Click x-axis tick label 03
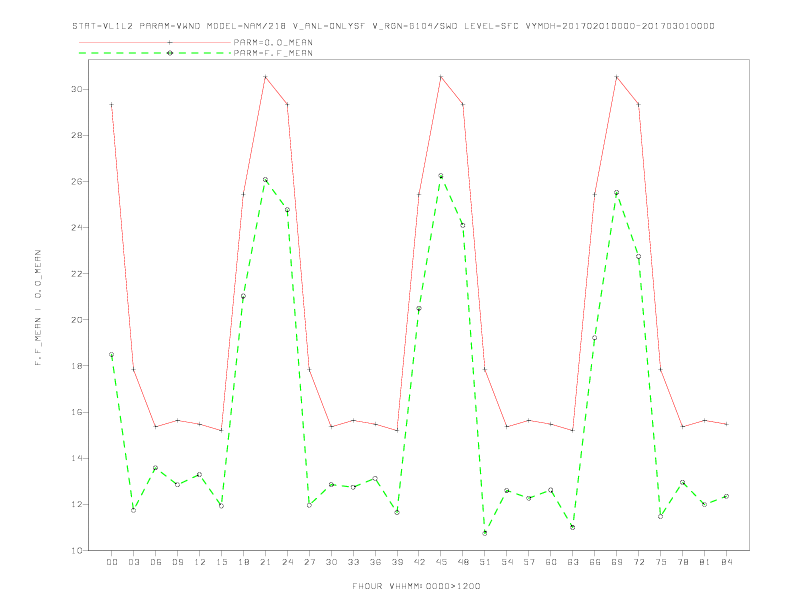 click(x=133, y=562)
